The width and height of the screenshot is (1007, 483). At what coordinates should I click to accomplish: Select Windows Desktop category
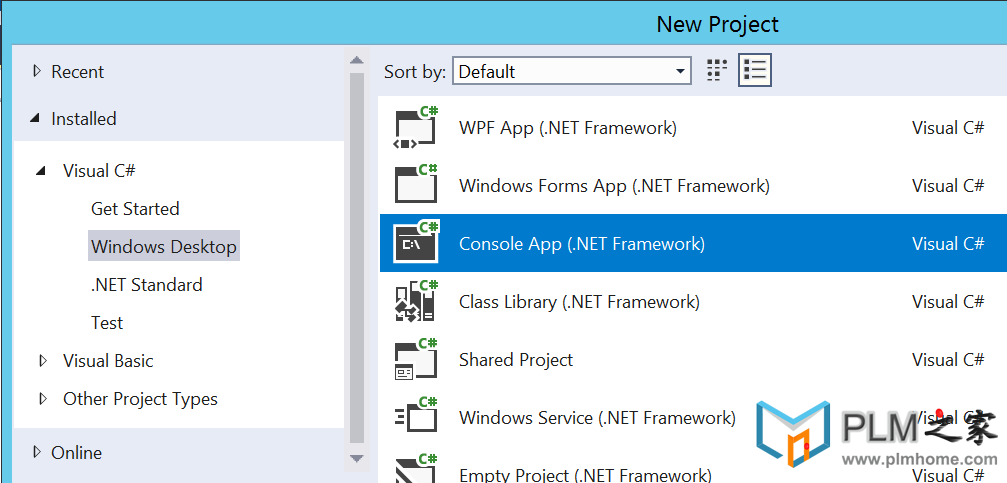pos(164,247)
